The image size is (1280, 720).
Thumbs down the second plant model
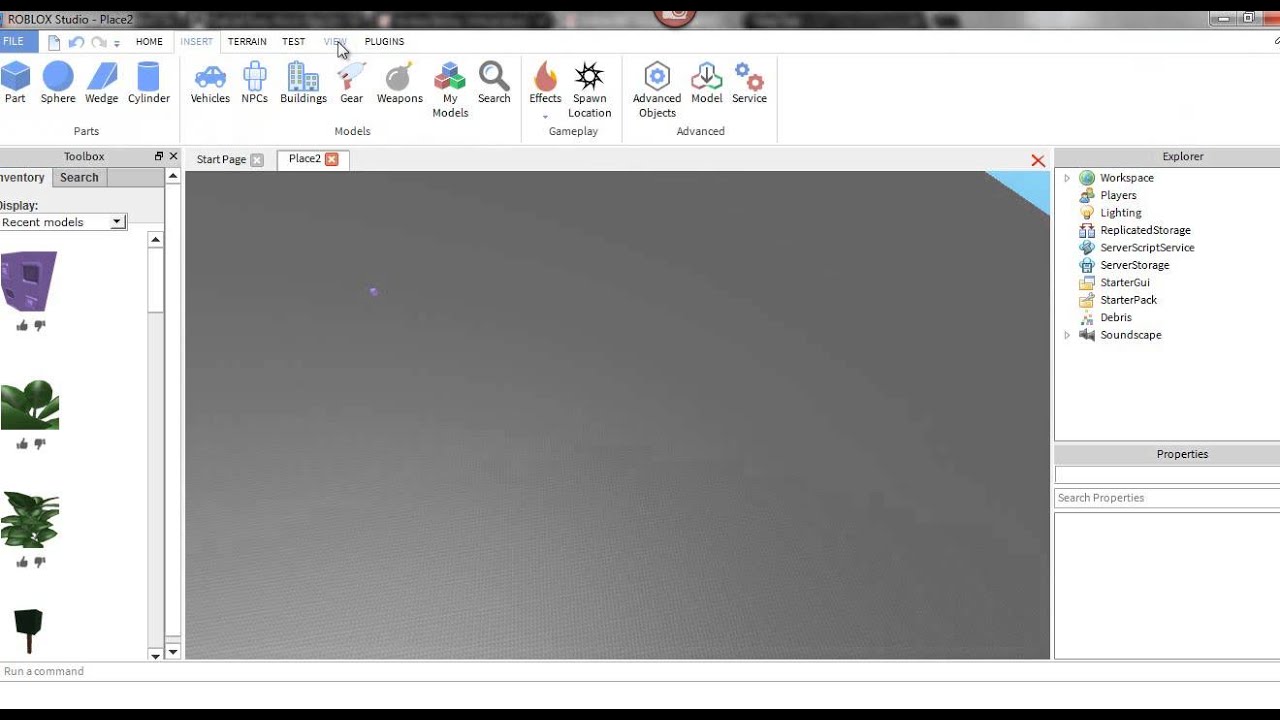pyautogui.click(x=40, y=562)
